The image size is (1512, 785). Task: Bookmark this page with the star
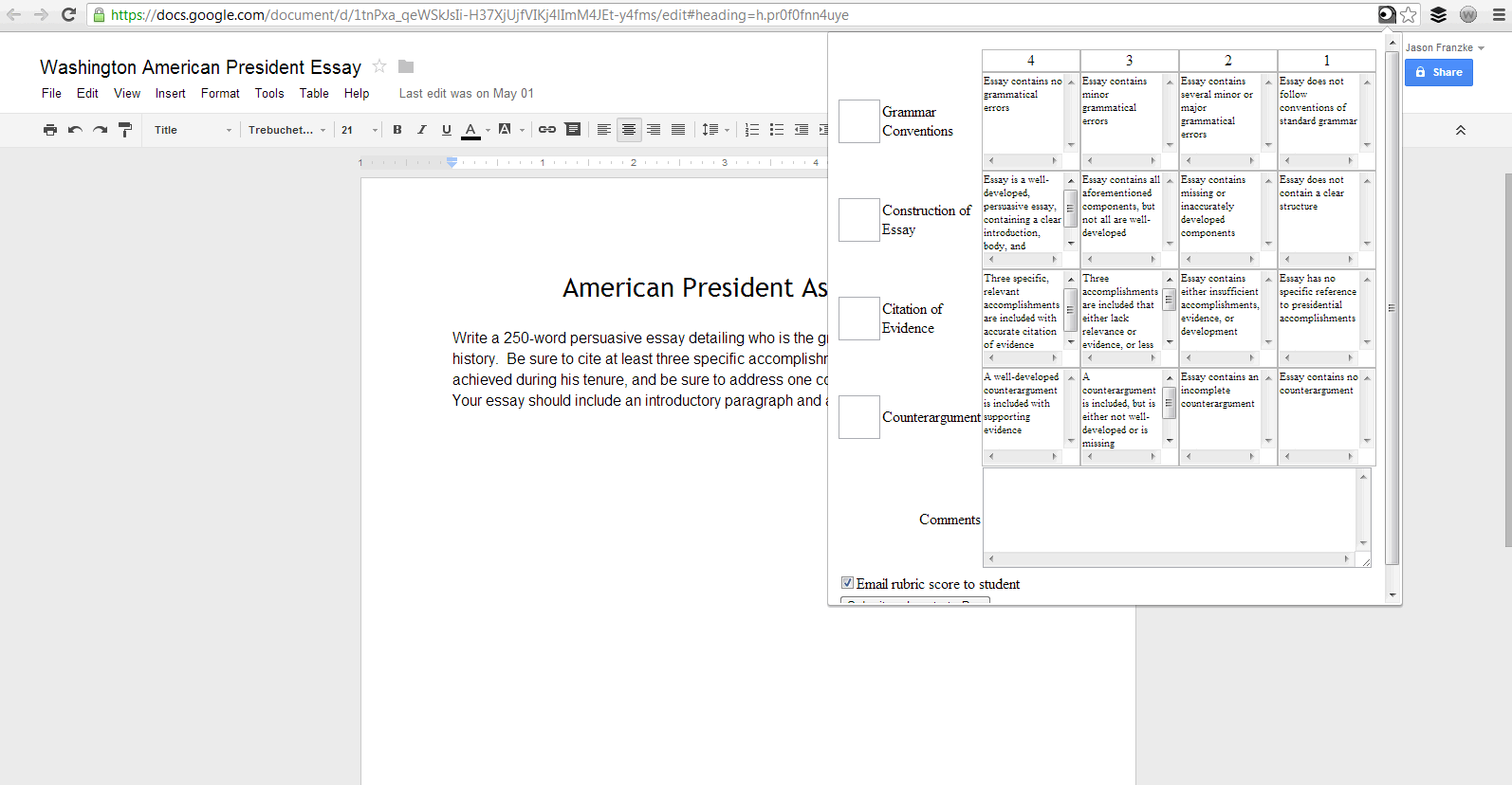pyautogui.click(x=1409, y=14)
